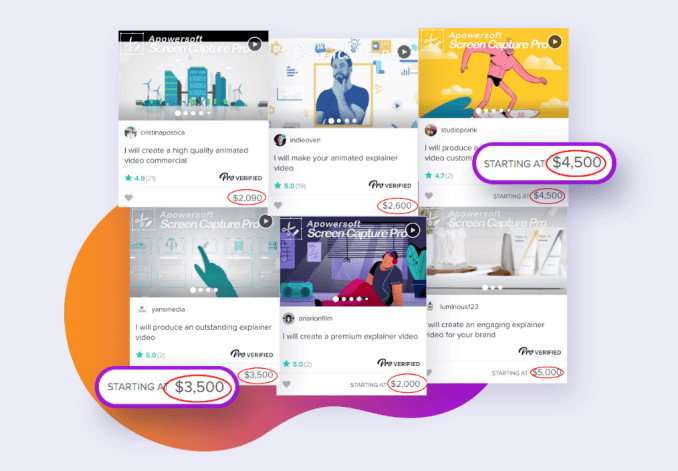The width and height of the screenshot is (678, 471).
Task: Favorite the studiopoink gig with heart icon
Action: tap(429, 196)
